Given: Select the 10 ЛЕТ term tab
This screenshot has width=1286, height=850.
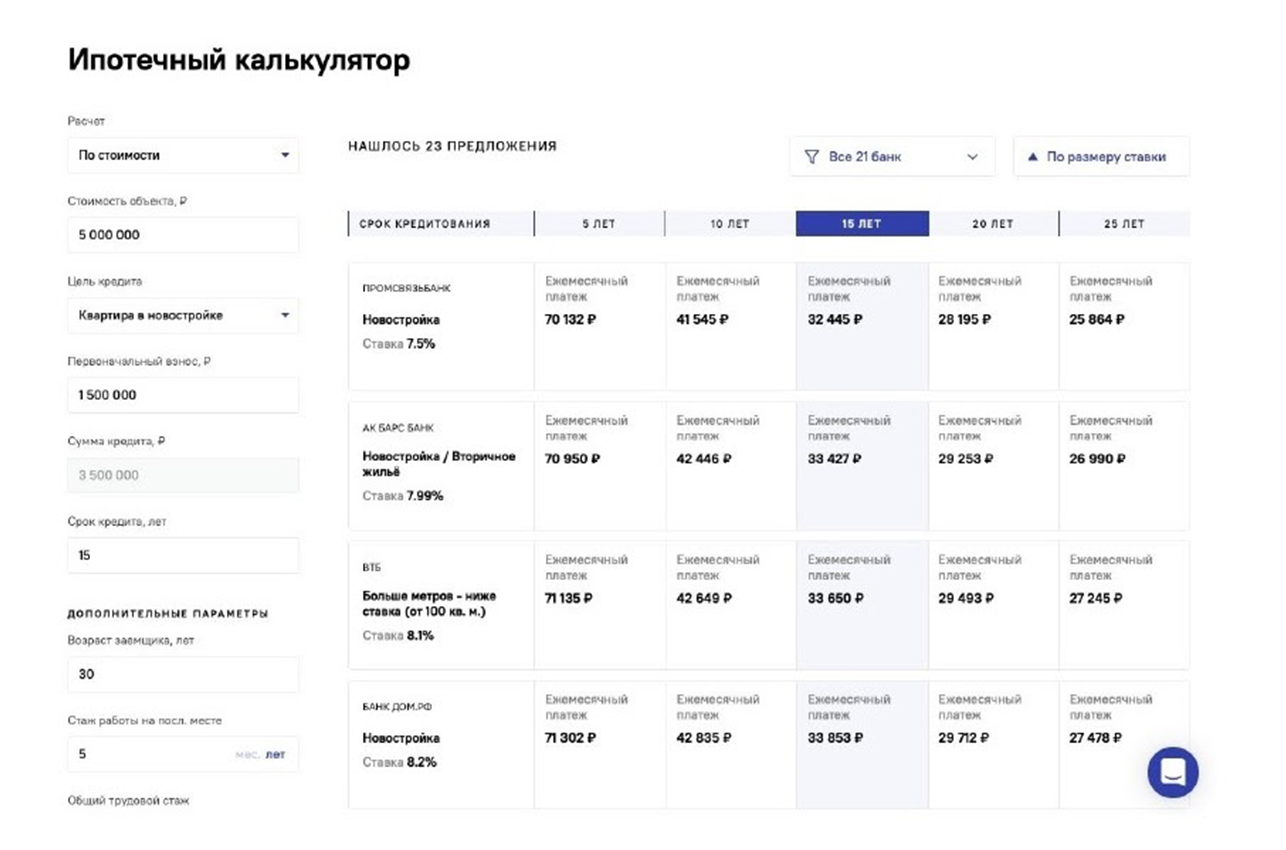Looking at the screenshot, I should [730, 224].
